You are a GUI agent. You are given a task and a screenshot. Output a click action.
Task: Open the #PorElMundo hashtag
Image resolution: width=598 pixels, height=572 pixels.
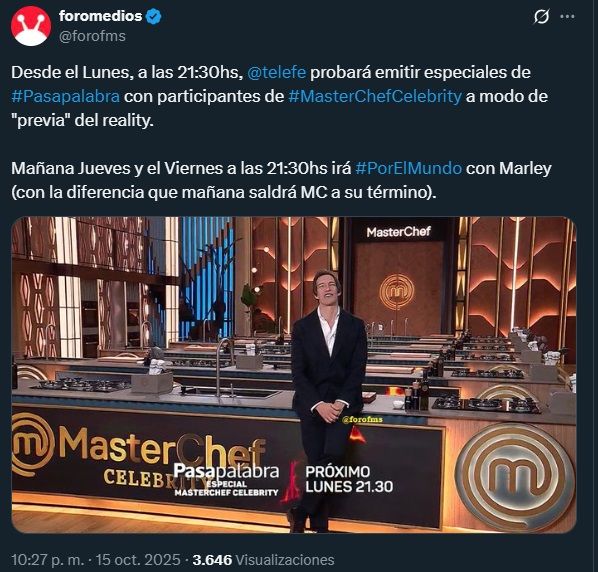point(408,168)
